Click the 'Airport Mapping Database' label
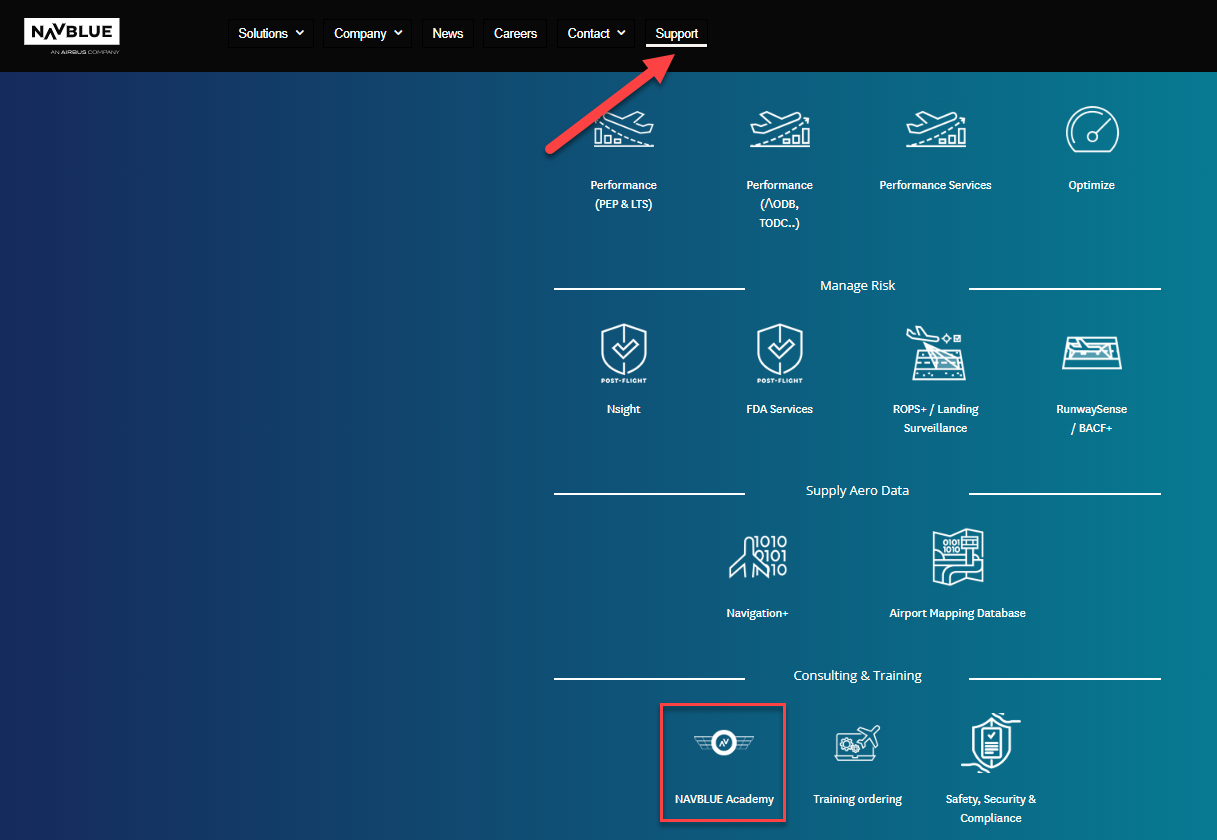The width and height of the screenshot is (1217, 840). tap(957, 613)
